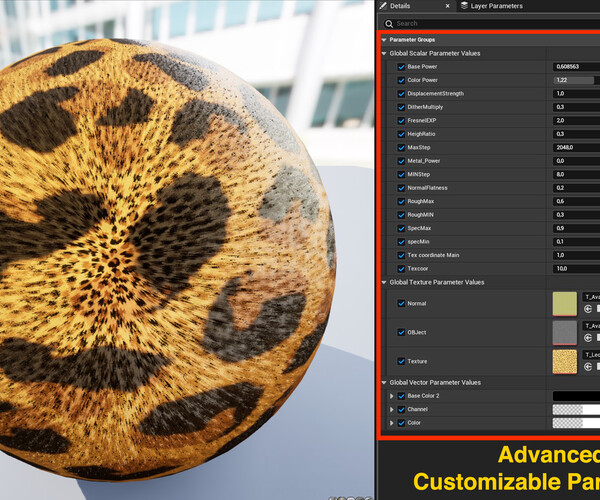Image resolution: width=600 pixels, height=500 pixels.
Task: Adjust the Color Power 1,22 slider
Action: coord(576,80)
